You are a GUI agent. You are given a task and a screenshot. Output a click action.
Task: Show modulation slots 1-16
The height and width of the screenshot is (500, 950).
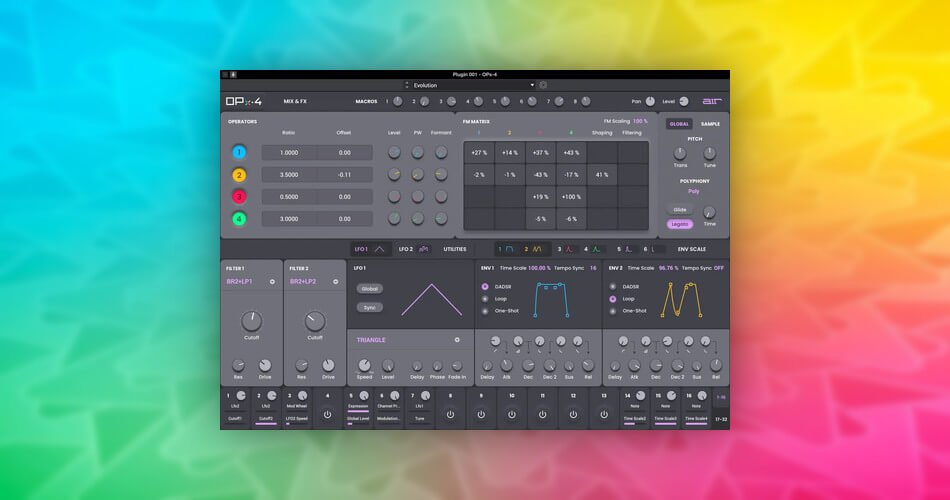721,398
